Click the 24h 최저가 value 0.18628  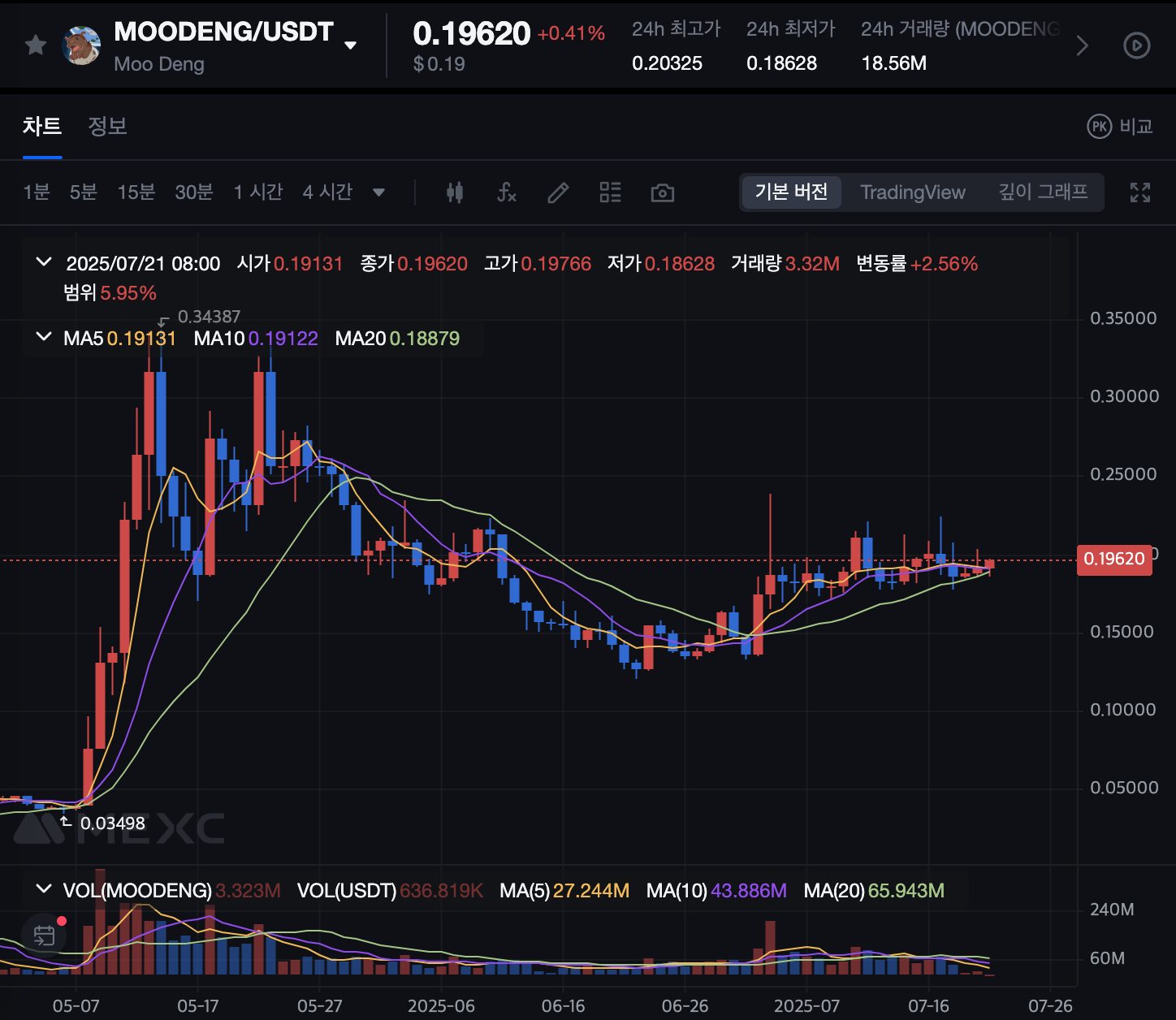(x=781, y=63)
